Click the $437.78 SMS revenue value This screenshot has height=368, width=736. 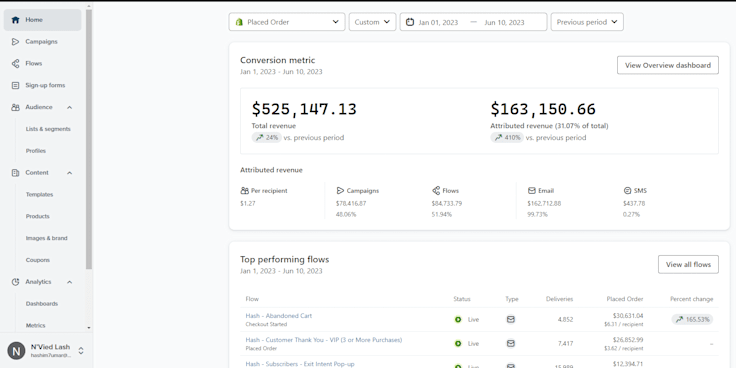pos(634,204)
